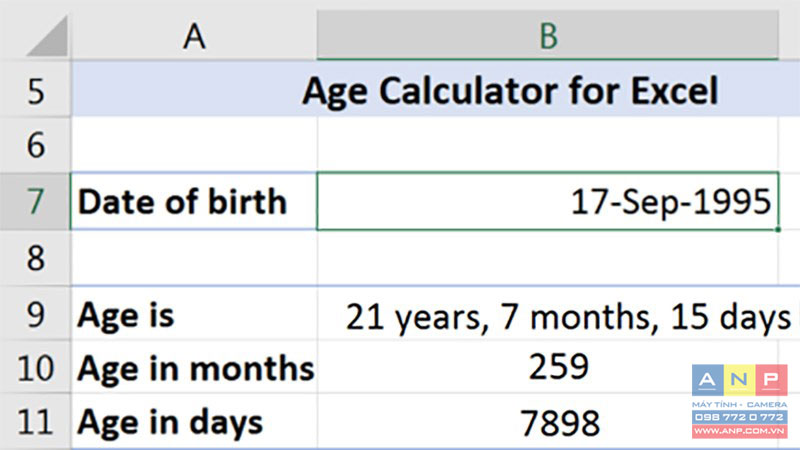Image resolution: width=800 pixels, height=450 pixels.
Task: Select column B header
Action: [x=547, y=35]
